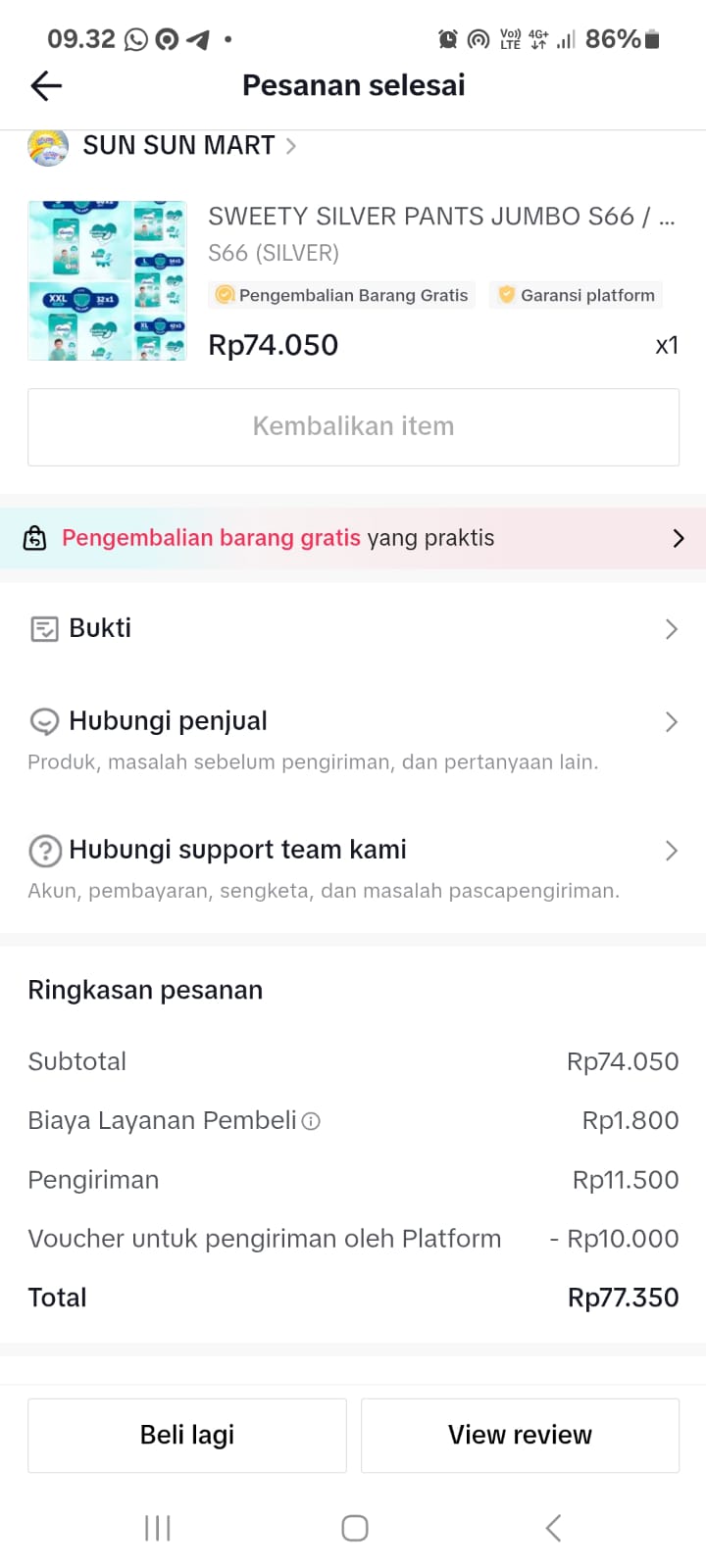
Task: Expand the Bukti row chevron
Action: (x=671, y=629)
